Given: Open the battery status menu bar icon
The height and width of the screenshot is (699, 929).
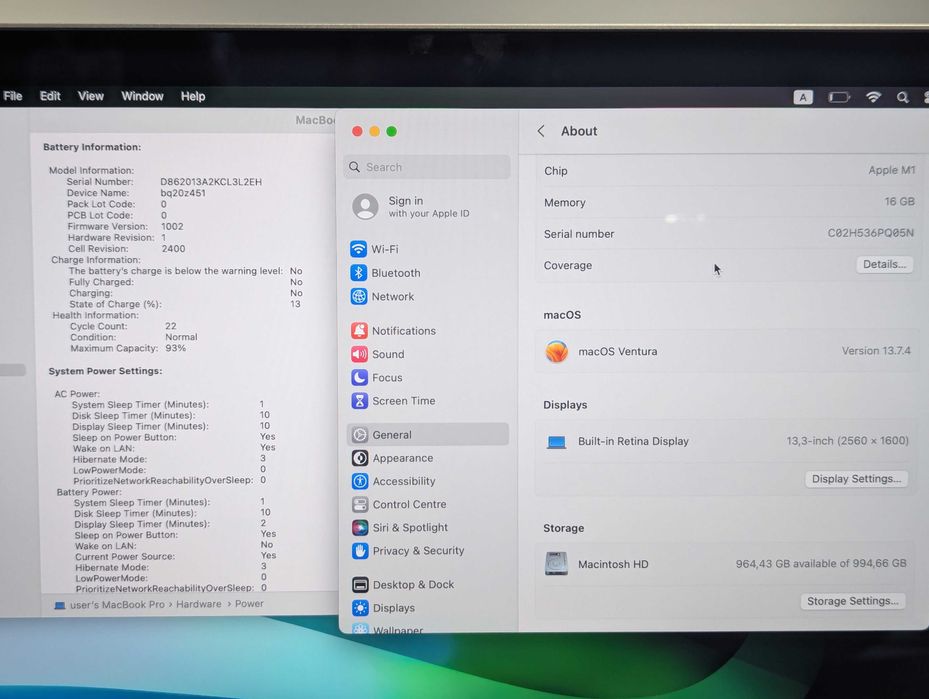Looking at the screenshot, I should tap(838, 97).
